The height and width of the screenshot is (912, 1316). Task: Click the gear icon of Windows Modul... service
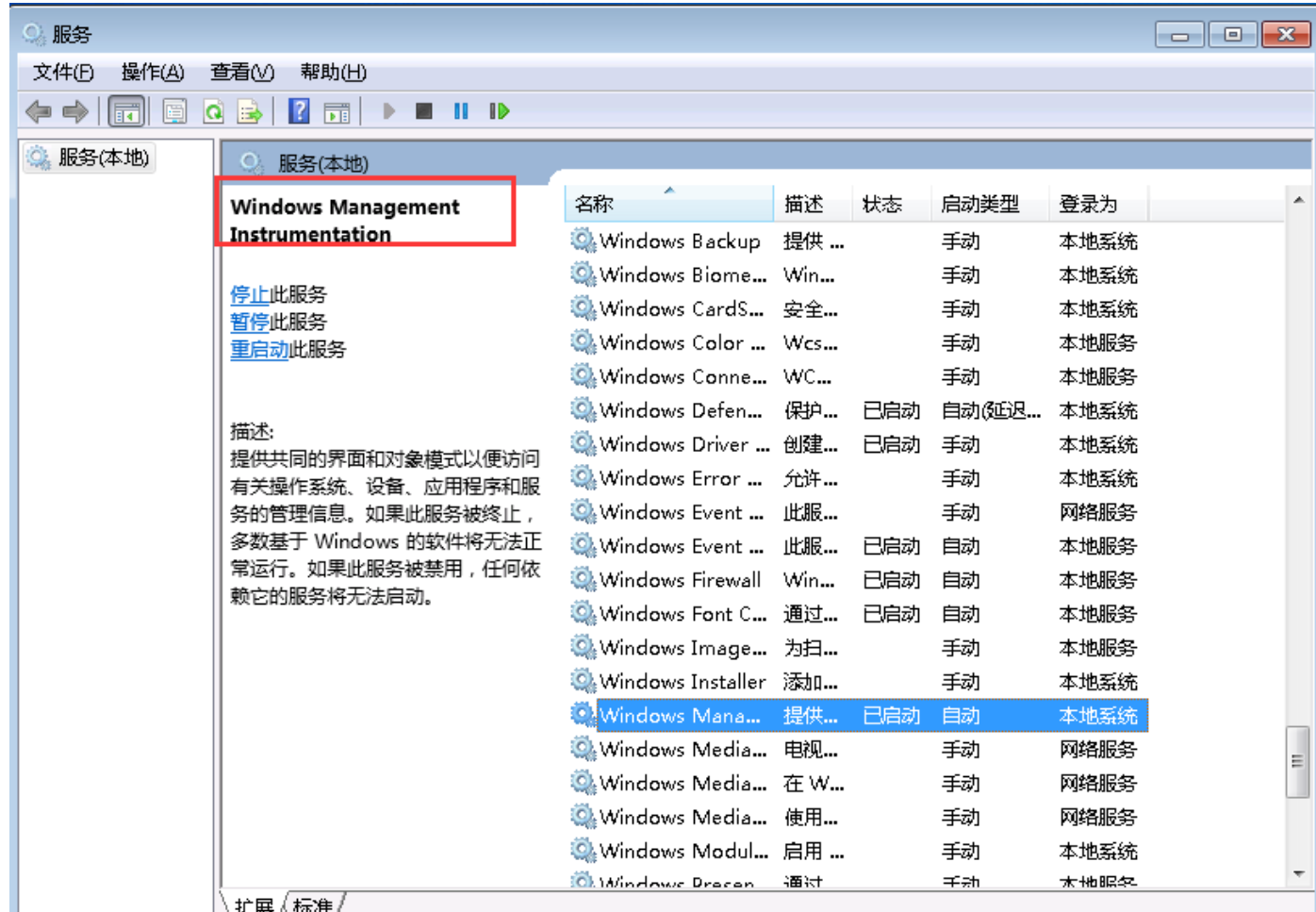[x=583, y=851]
